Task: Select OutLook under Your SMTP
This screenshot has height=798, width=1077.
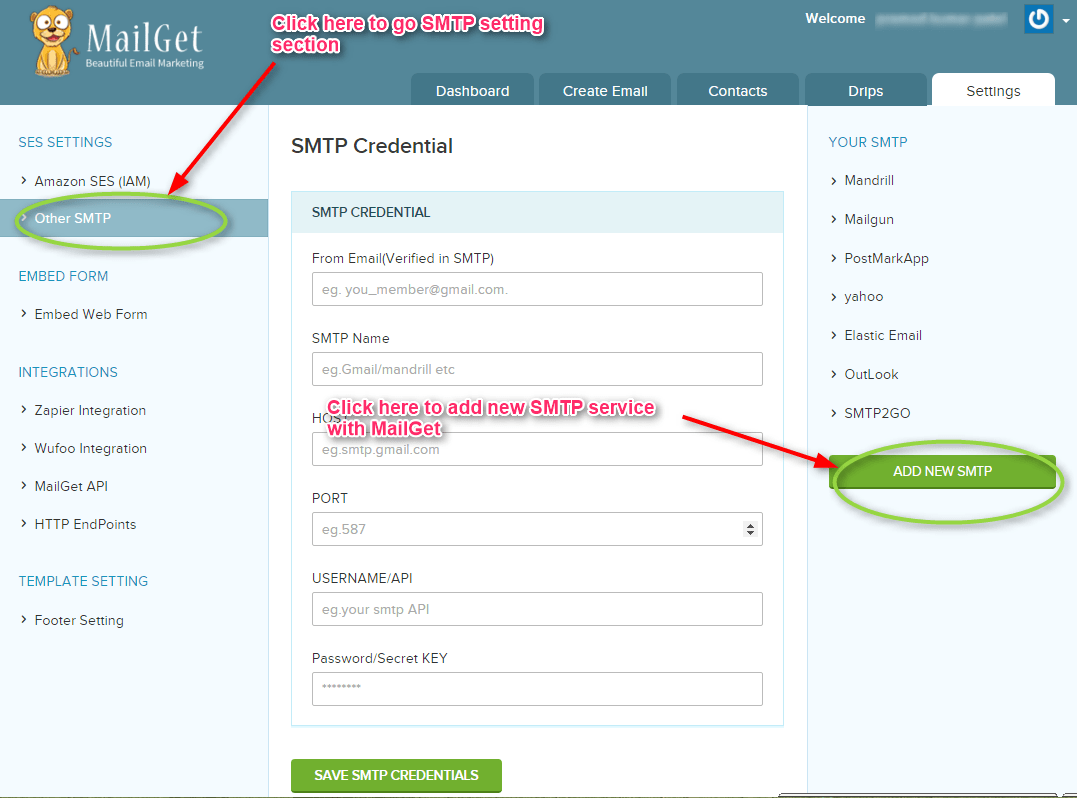Action: tap(871, 375)
